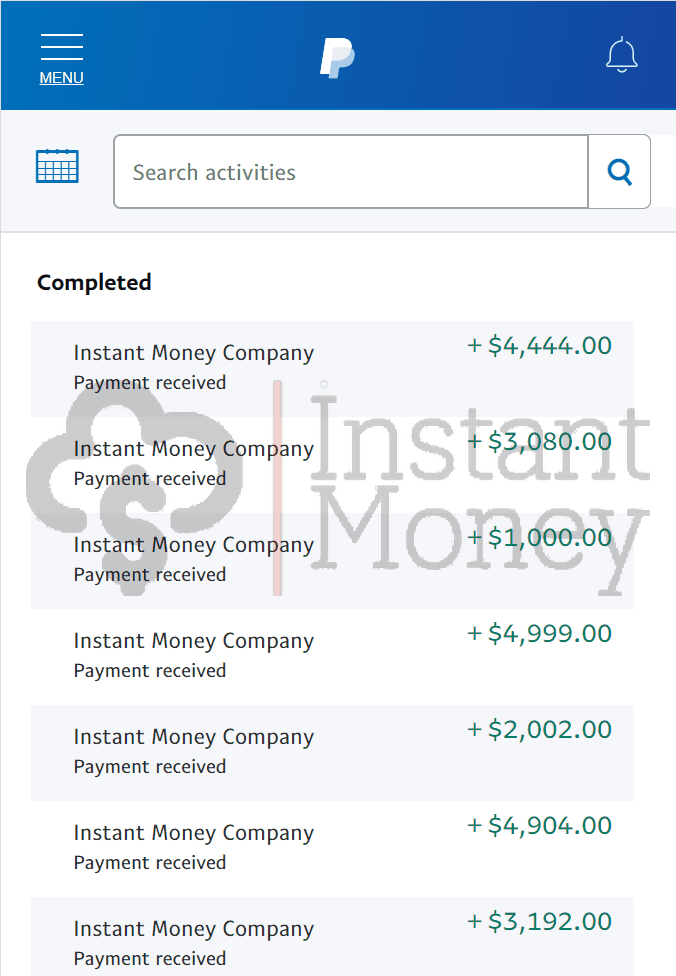Click the Completed section heading
This screenshot has width=676, height=976.
[x=94, y=283]
